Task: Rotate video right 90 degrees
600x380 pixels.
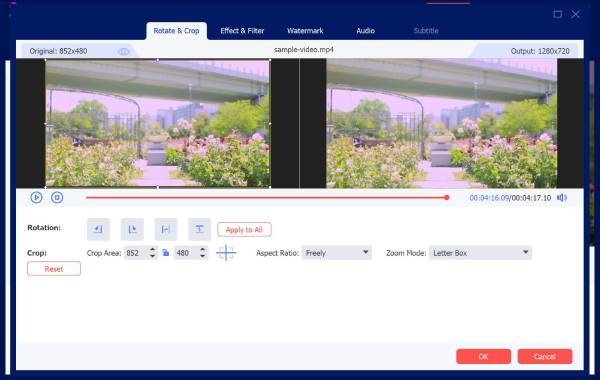Action: [x=132, y=229]
